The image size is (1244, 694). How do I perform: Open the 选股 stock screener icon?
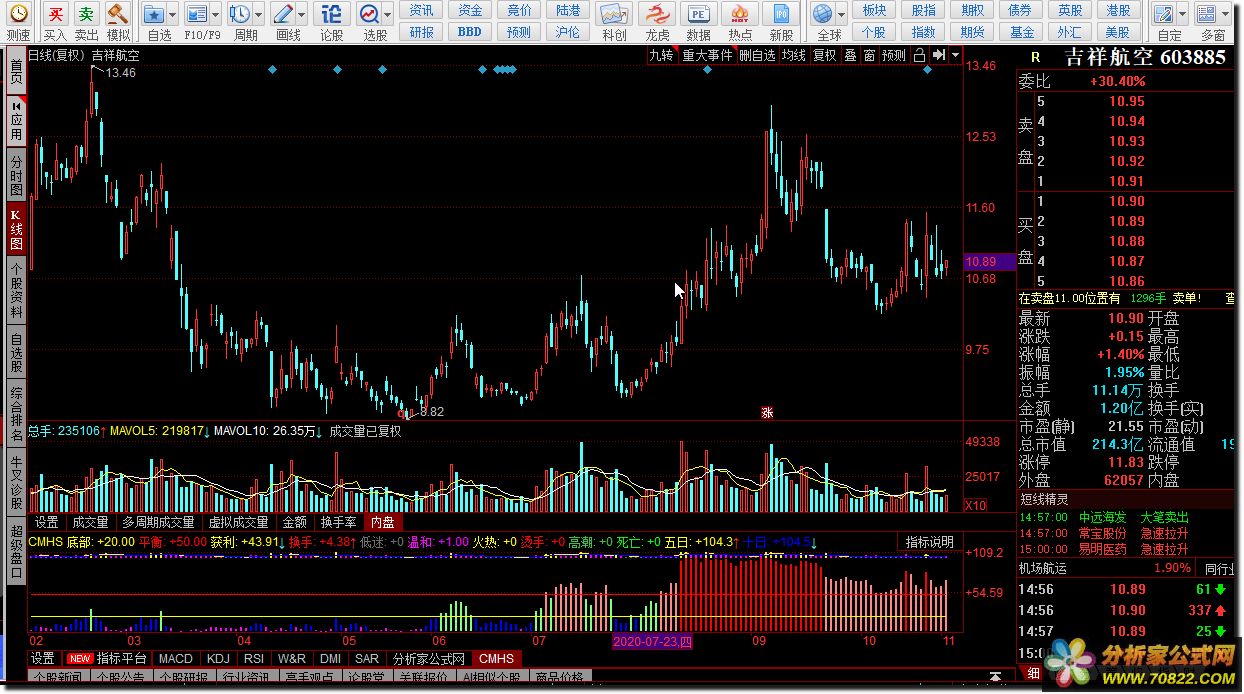point(369,14)
